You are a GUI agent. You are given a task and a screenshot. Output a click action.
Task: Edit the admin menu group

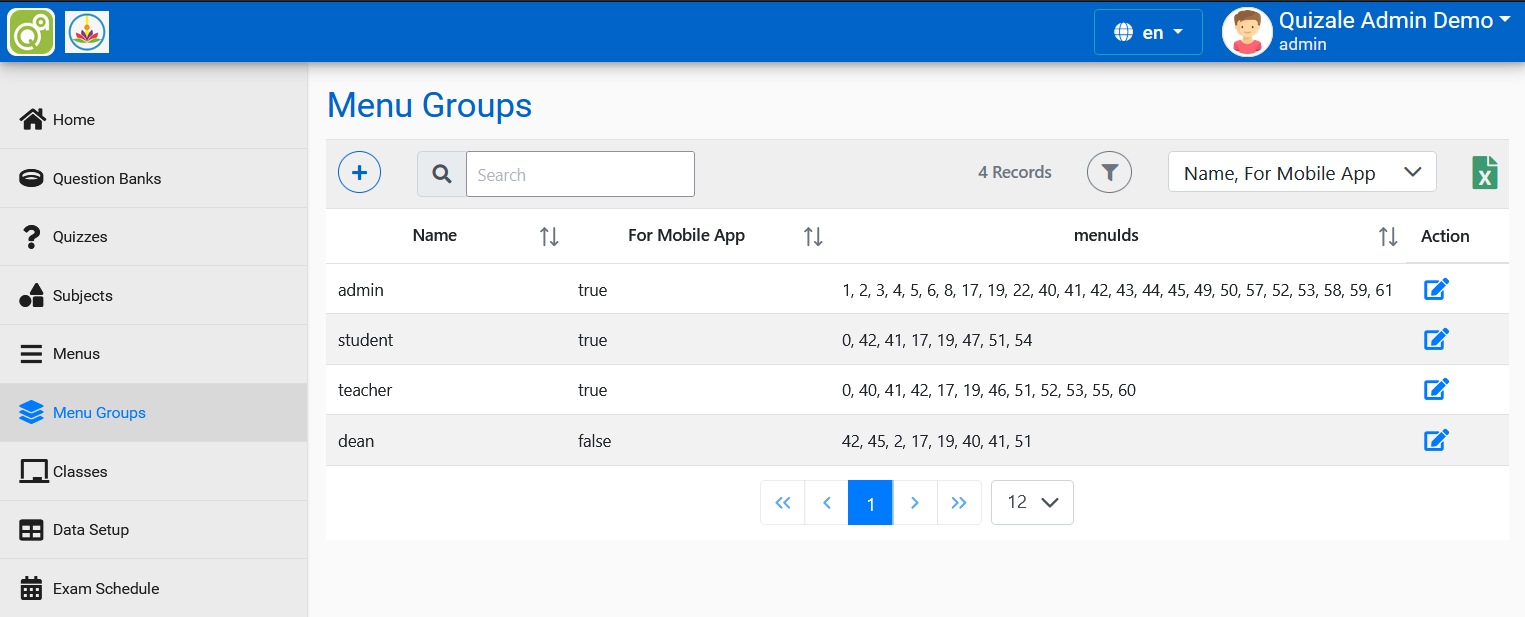[1437, 288]
